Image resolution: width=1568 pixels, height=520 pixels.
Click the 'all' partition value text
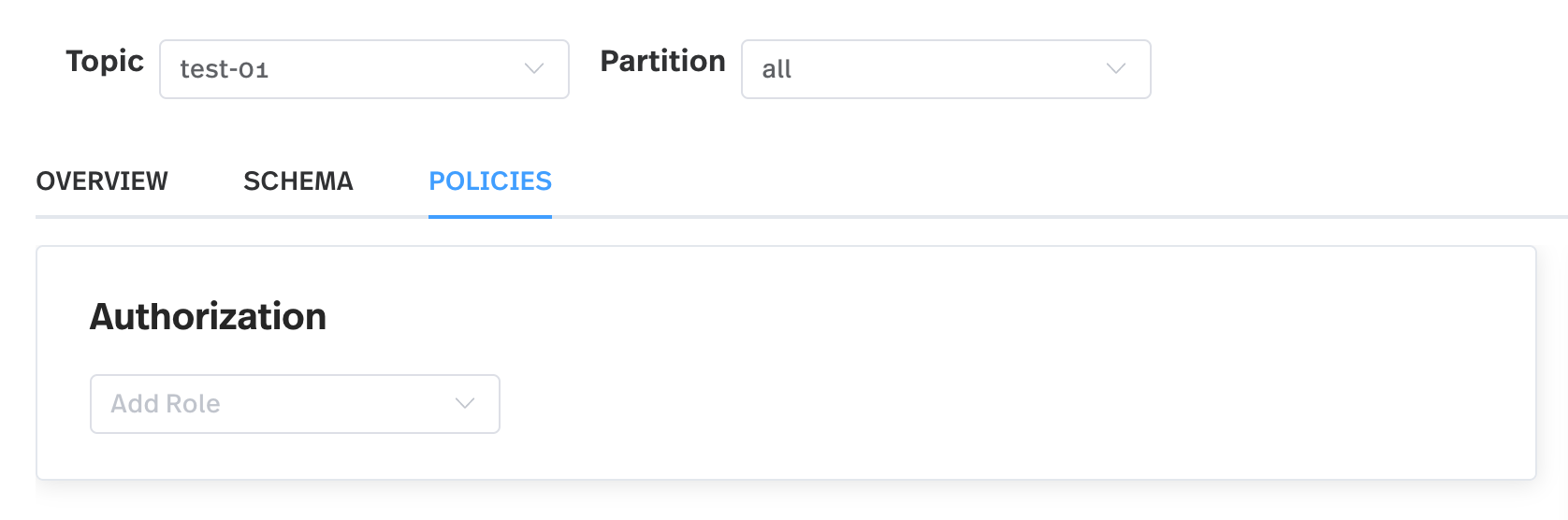click(x=777, y=70)
